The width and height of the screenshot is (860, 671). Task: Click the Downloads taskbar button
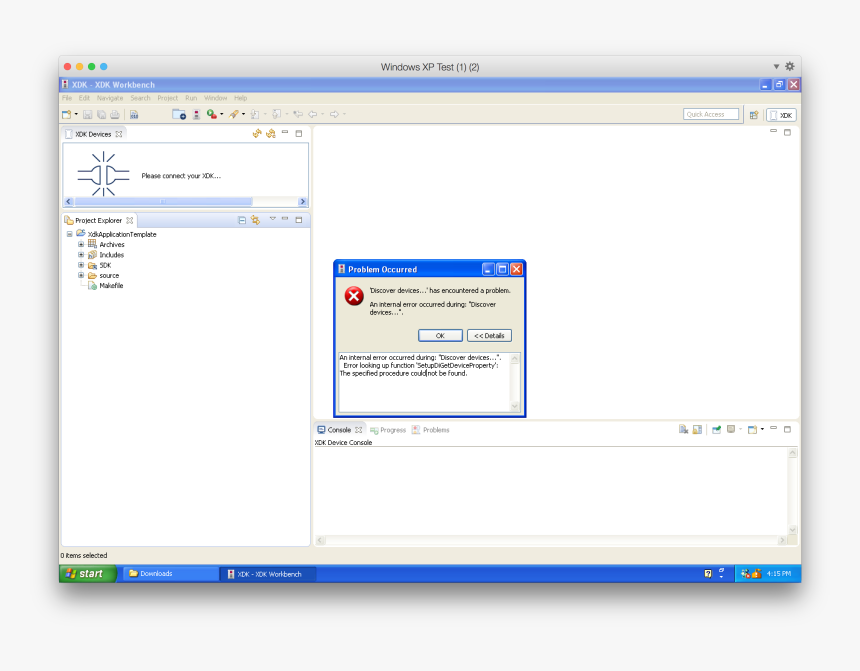[170, 574]
